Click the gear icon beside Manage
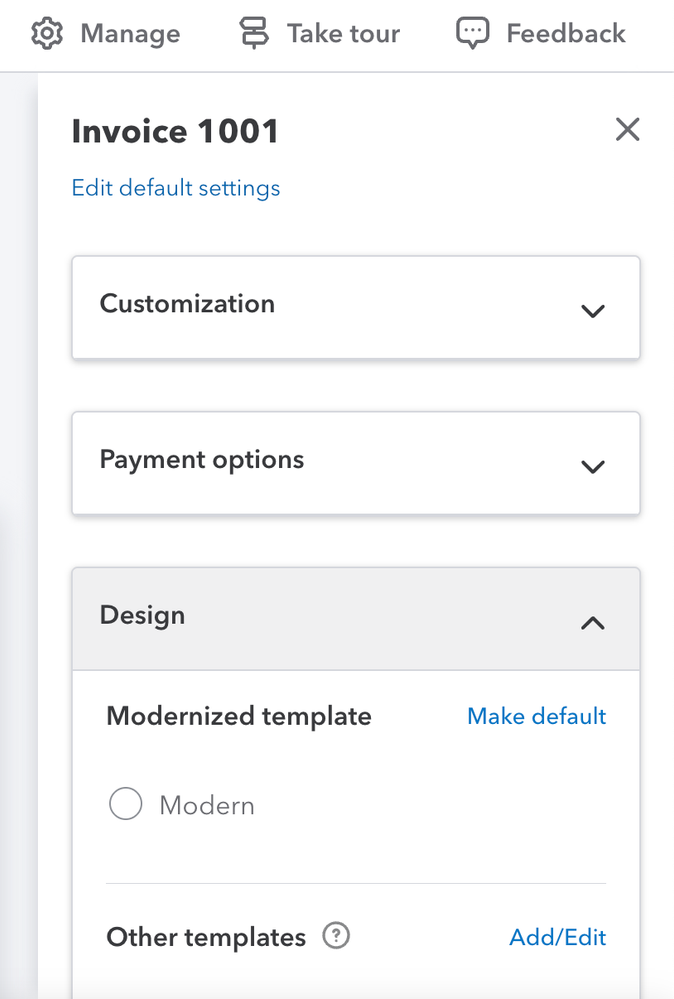 coord(45,34)
